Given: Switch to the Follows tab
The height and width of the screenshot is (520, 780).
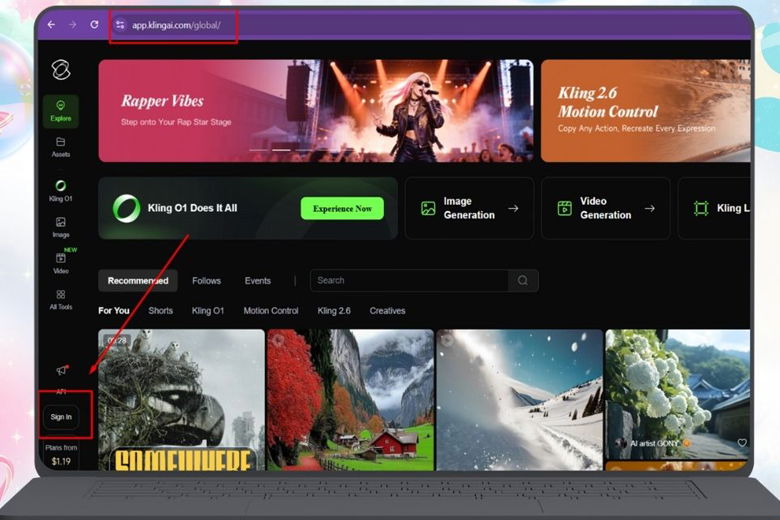Looking at the screenshot, I should coord(206,281).
